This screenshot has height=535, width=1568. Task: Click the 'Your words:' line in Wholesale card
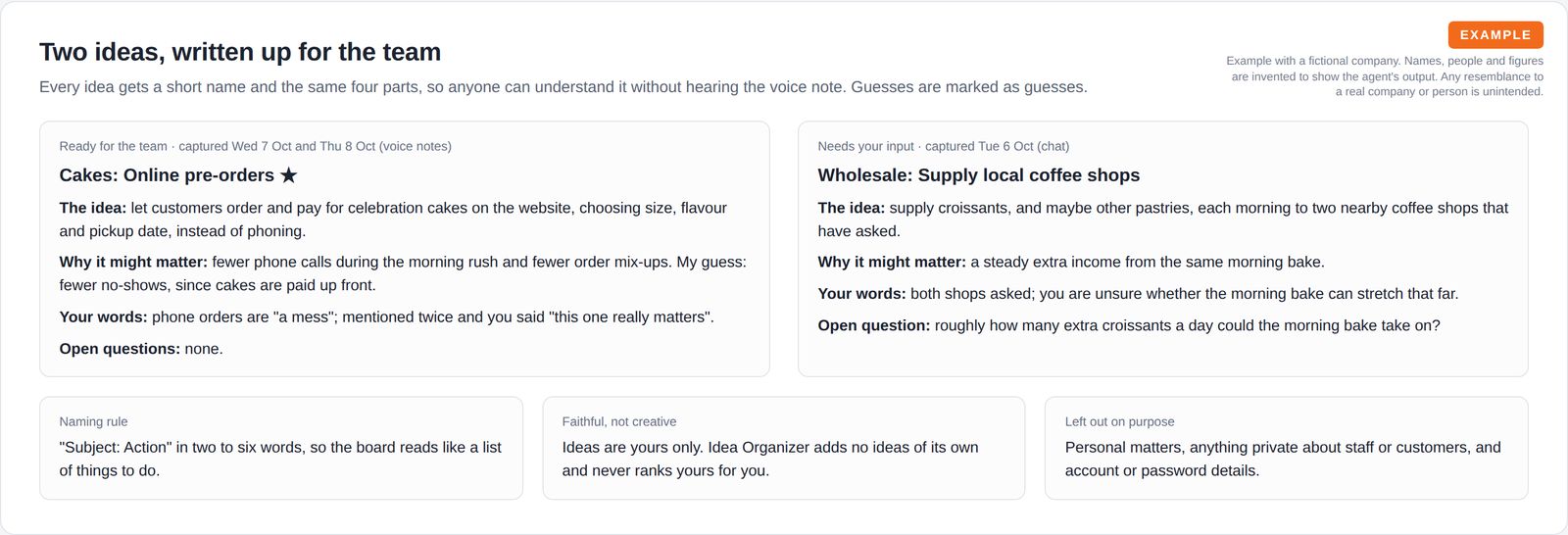(x=1138, y=294)
